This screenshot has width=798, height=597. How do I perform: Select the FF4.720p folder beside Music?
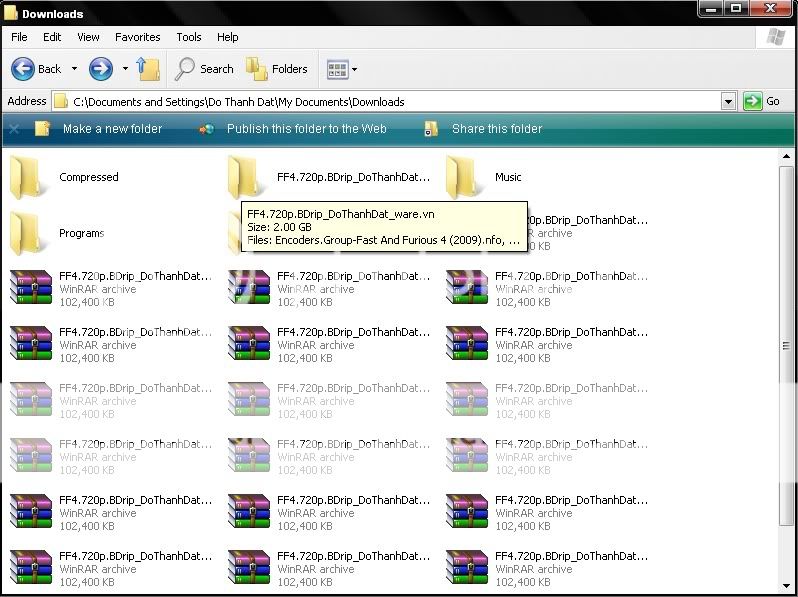[x=329, y=177]
